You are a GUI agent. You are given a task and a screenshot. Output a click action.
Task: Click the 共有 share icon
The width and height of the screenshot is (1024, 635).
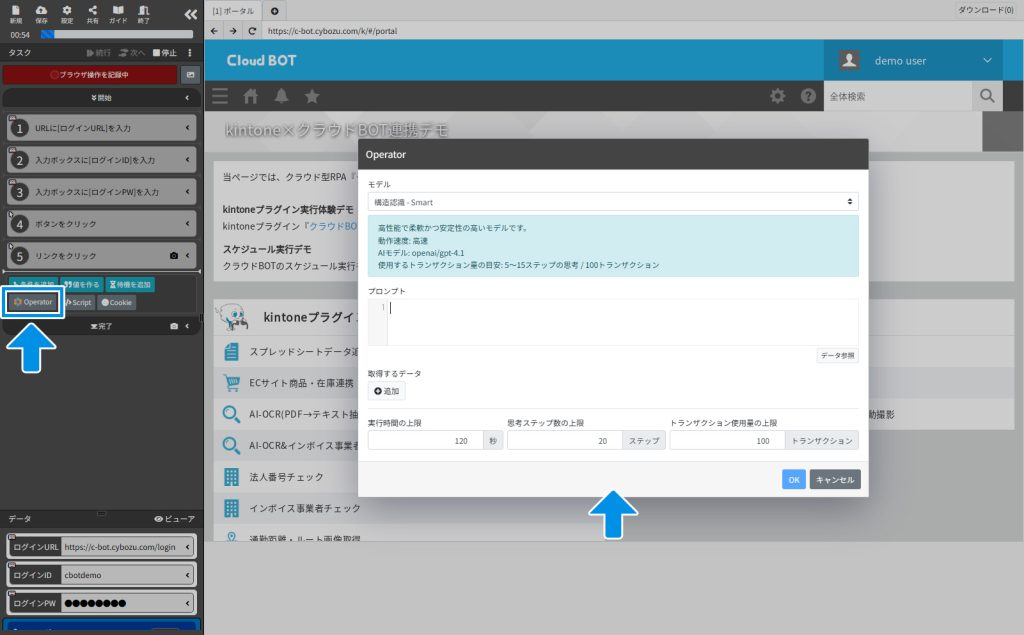click(93, 14)
